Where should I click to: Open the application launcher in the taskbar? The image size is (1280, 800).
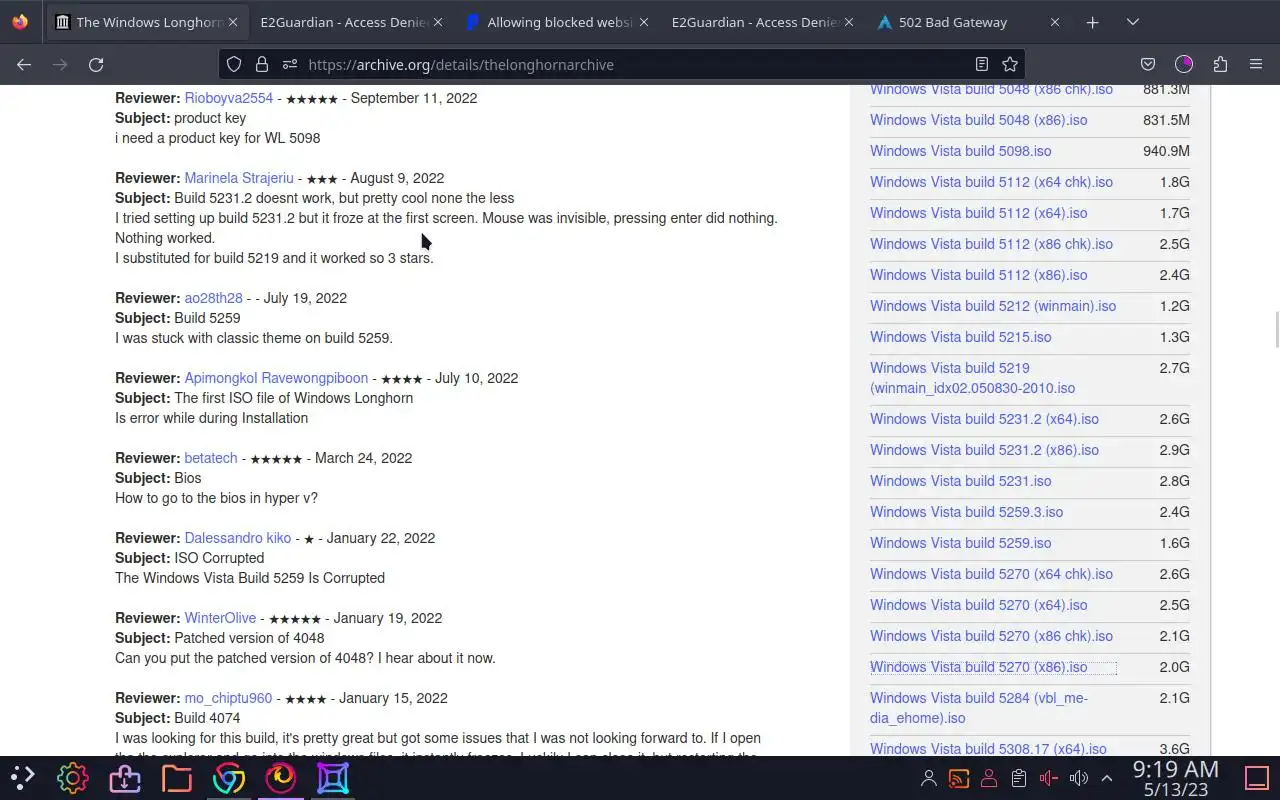tap(22, 777)
